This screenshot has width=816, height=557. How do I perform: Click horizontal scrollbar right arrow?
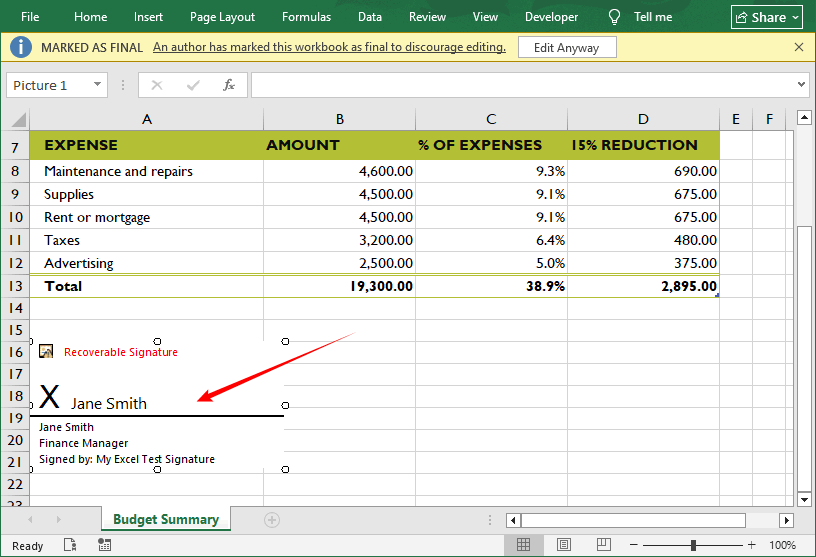786,520
